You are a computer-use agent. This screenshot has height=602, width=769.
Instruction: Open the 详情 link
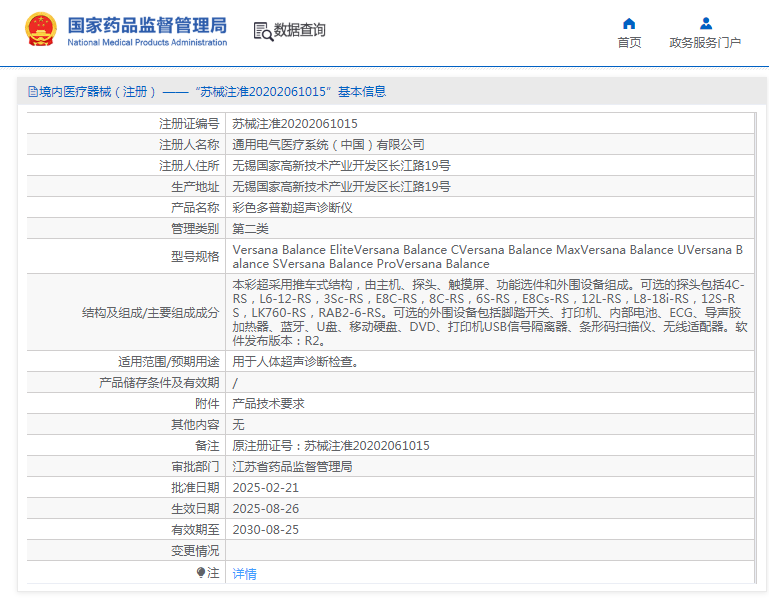point(244,574)
